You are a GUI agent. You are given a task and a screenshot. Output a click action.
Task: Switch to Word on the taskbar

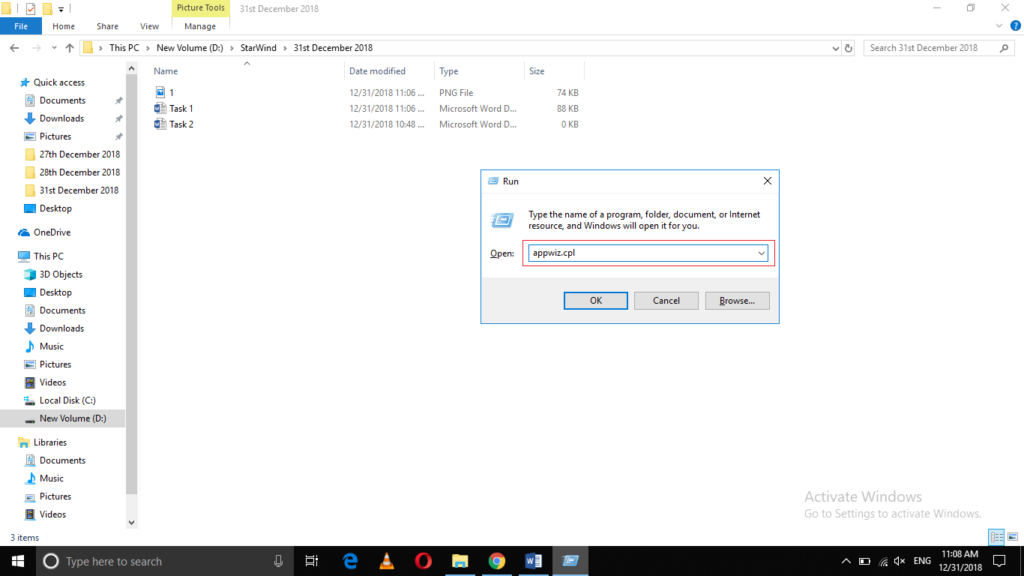tap(533, 561)
